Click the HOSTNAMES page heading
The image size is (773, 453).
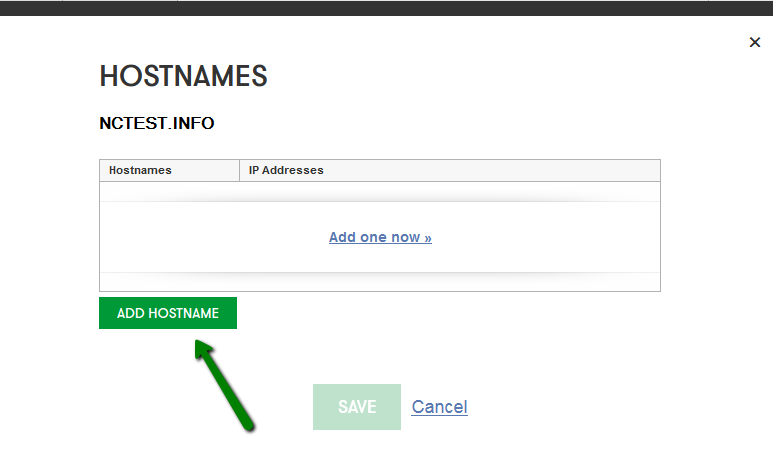tap(183, 76)
